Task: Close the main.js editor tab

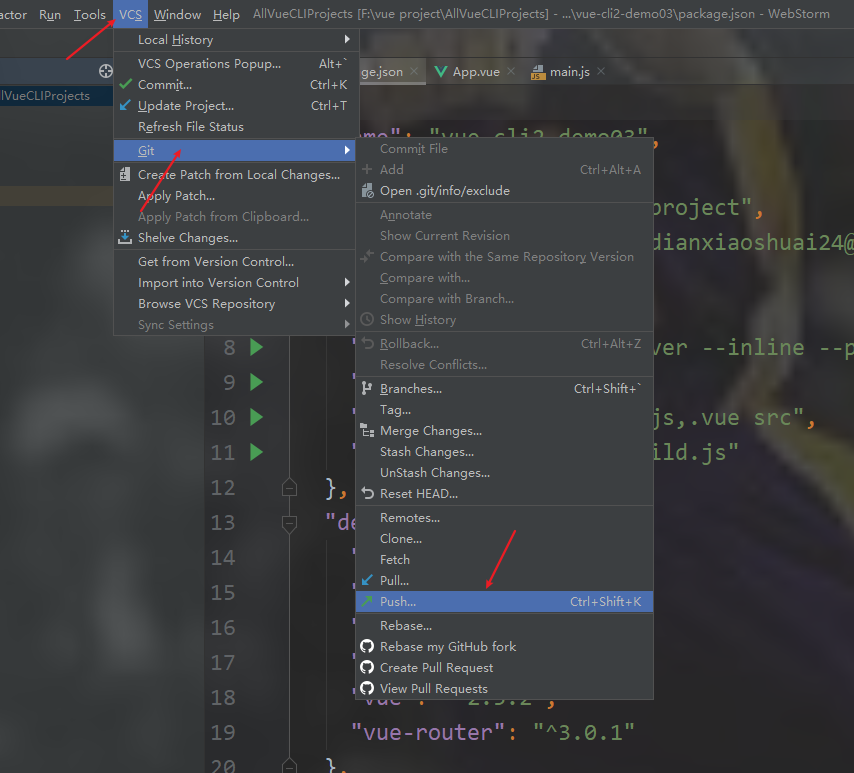Action: [x=601, y=71]
